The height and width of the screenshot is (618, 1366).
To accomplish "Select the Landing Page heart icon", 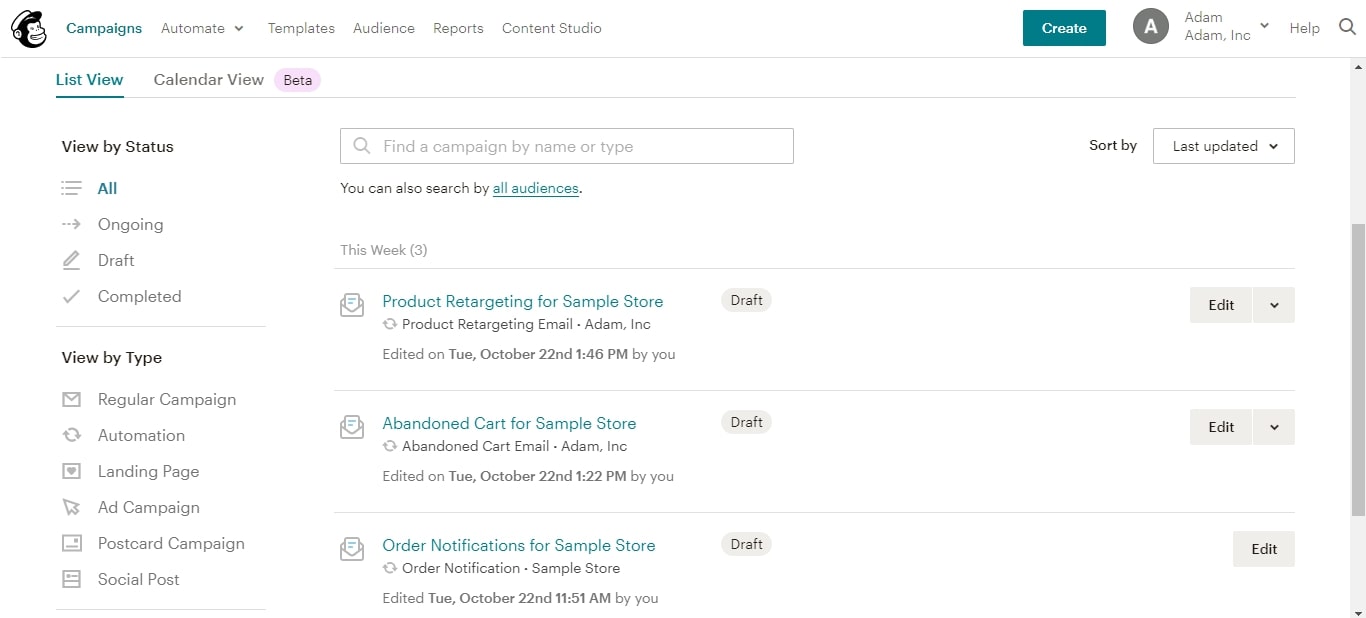I will [x=71, y=471].
